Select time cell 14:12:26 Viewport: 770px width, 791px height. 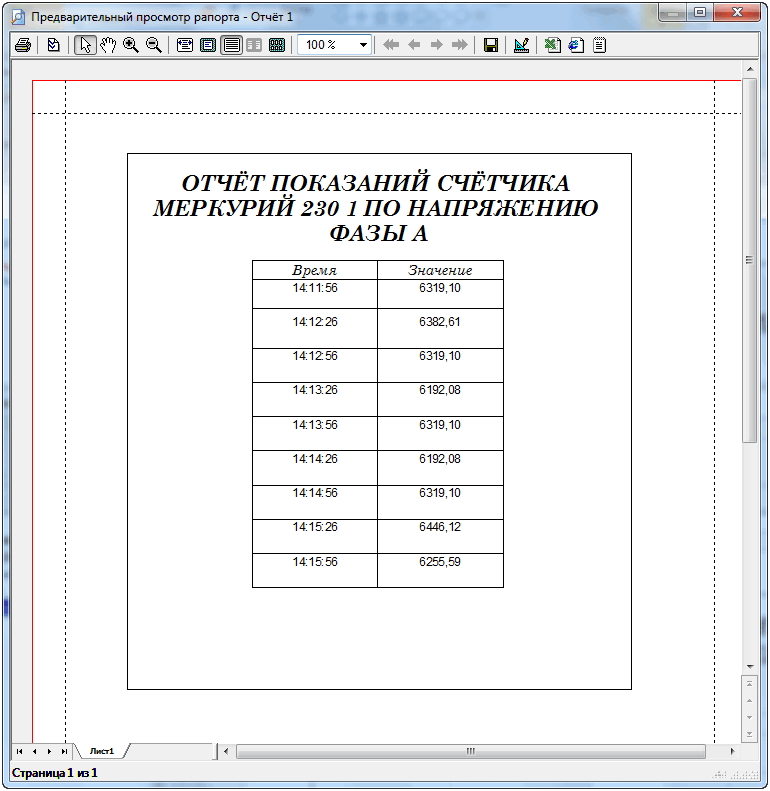coord(314,328)
